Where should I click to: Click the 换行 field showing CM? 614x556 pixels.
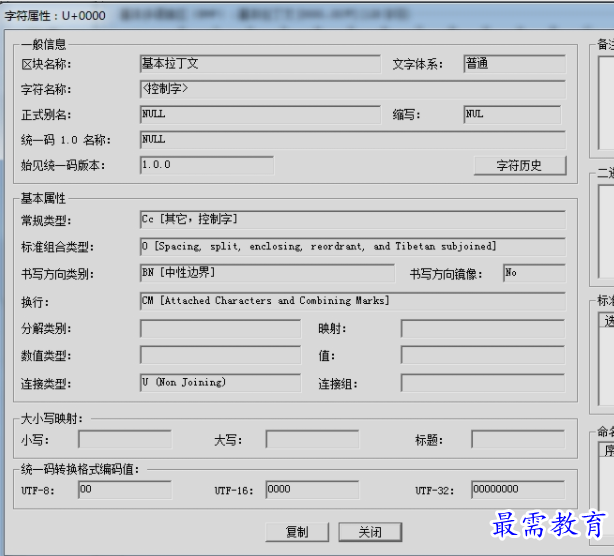click(352, 301)
